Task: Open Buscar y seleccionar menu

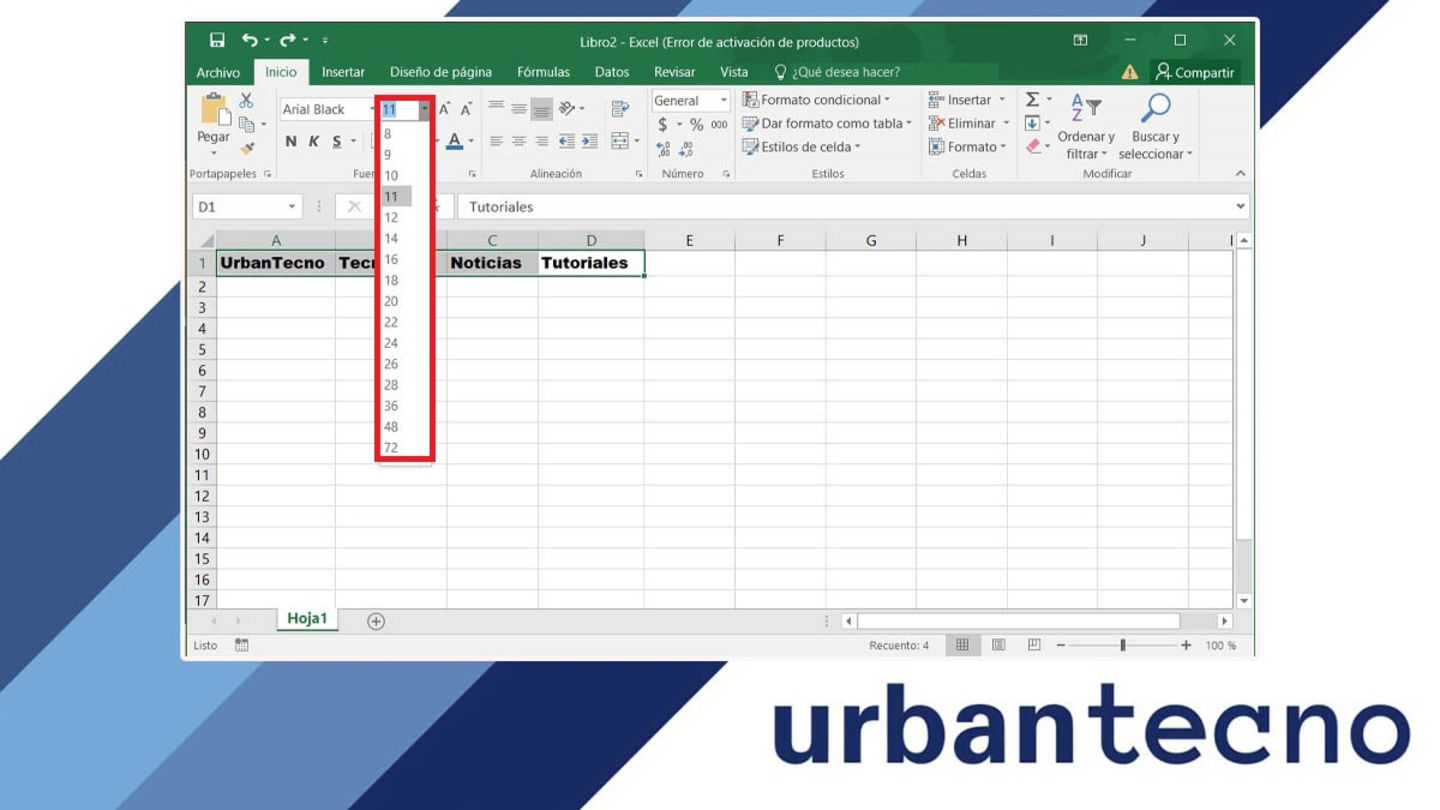Action: tap(1155, 126)
